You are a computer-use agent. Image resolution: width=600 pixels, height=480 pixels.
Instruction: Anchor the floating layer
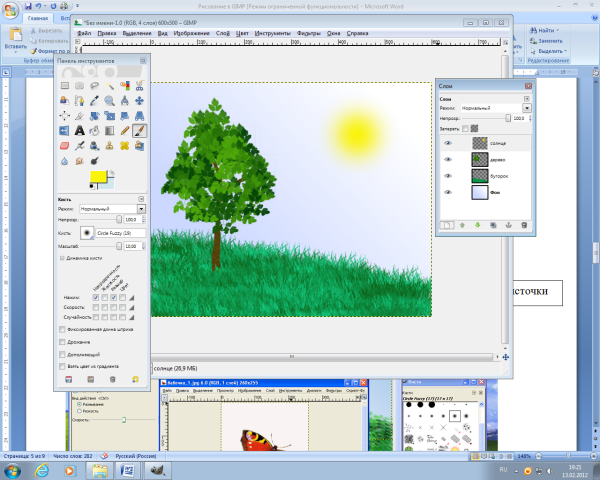[x=508, y=225]
